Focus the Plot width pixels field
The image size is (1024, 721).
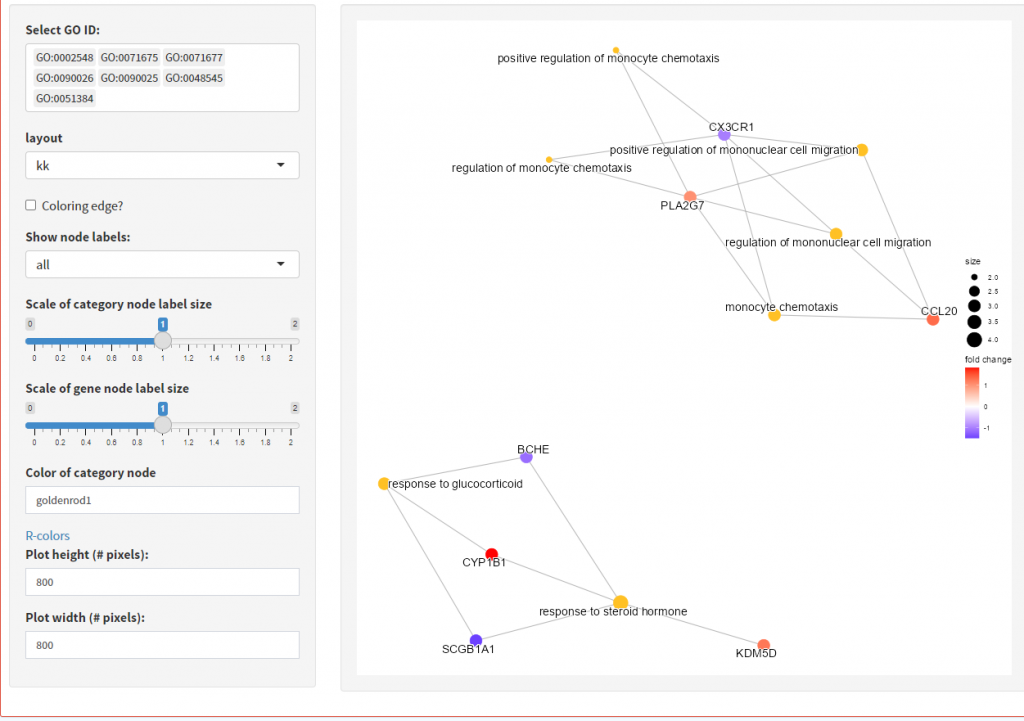(162, 645)
